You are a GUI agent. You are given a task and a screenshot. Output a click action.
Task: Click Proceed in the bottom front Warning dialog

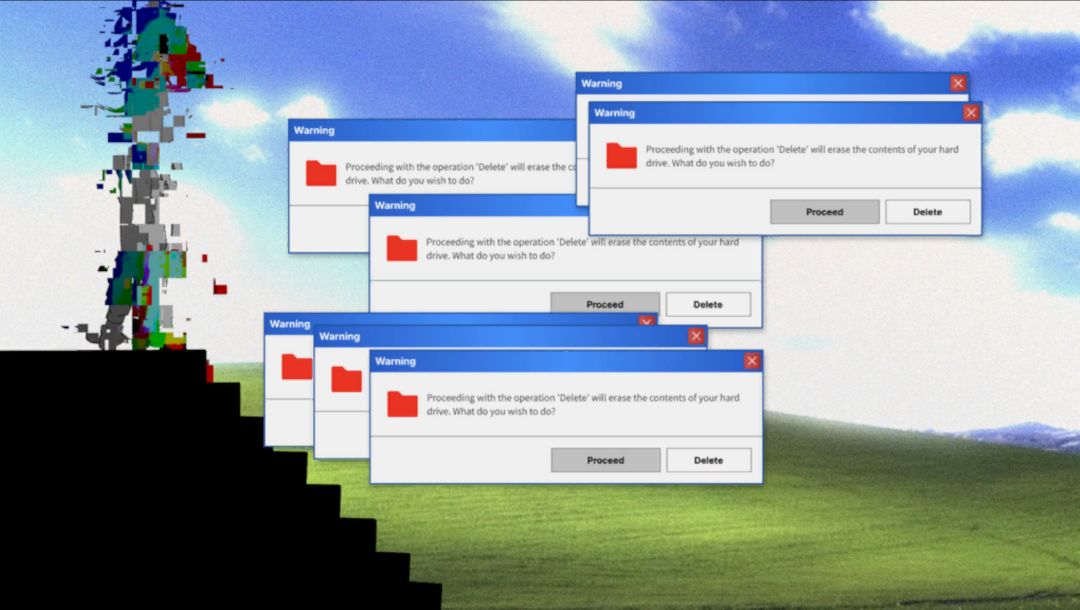[x=605, y=460]
